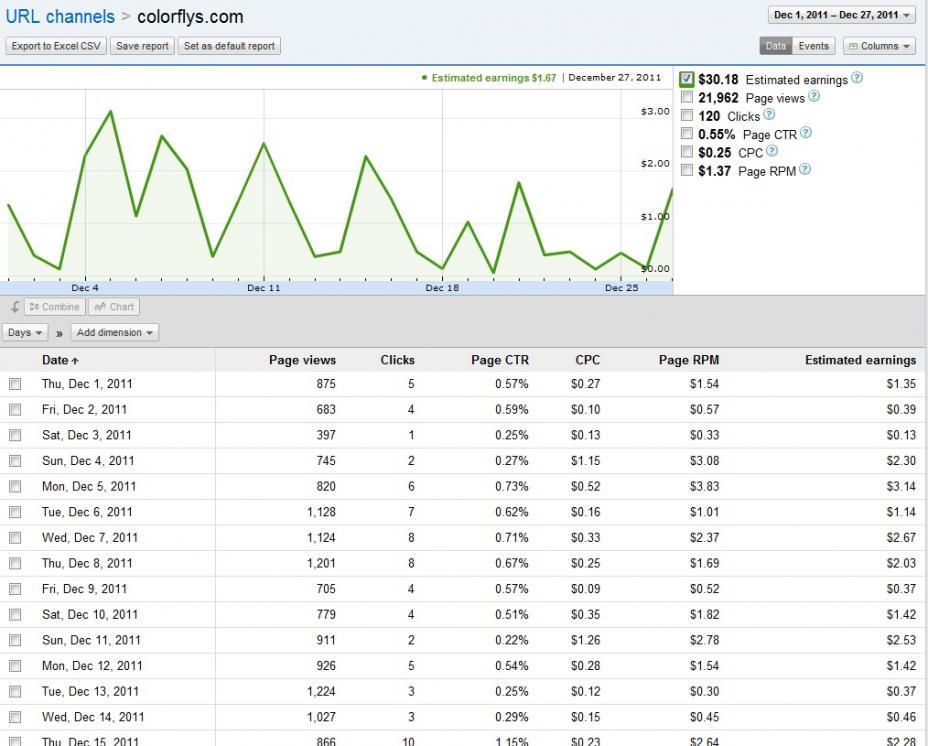Click the undo arrow icon beside Combine
The width and height of the screenshot is (928, 746).
tap(15, 307)
